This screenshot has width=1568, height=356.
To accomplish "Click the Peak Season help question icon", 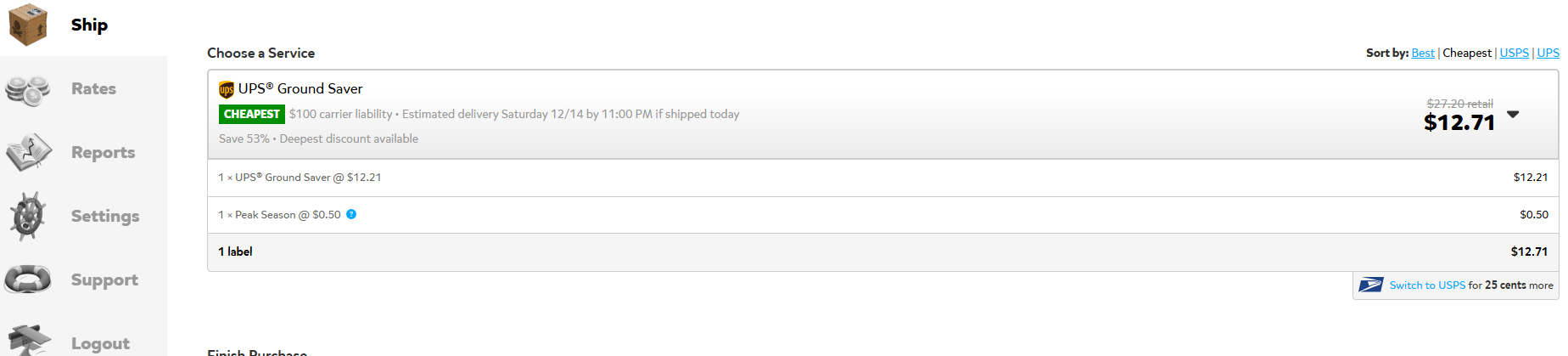I will (x=351, y=214).
